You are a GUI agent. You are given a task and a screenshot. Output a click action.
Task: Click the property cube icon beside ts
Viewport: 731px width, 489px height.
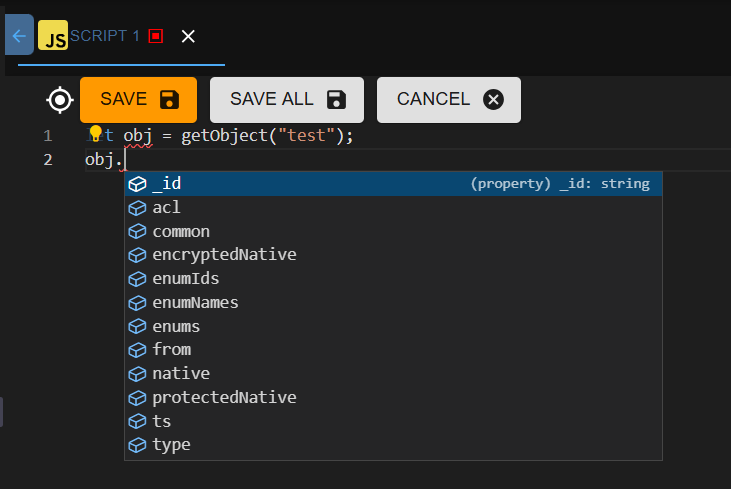click(137, 422)
